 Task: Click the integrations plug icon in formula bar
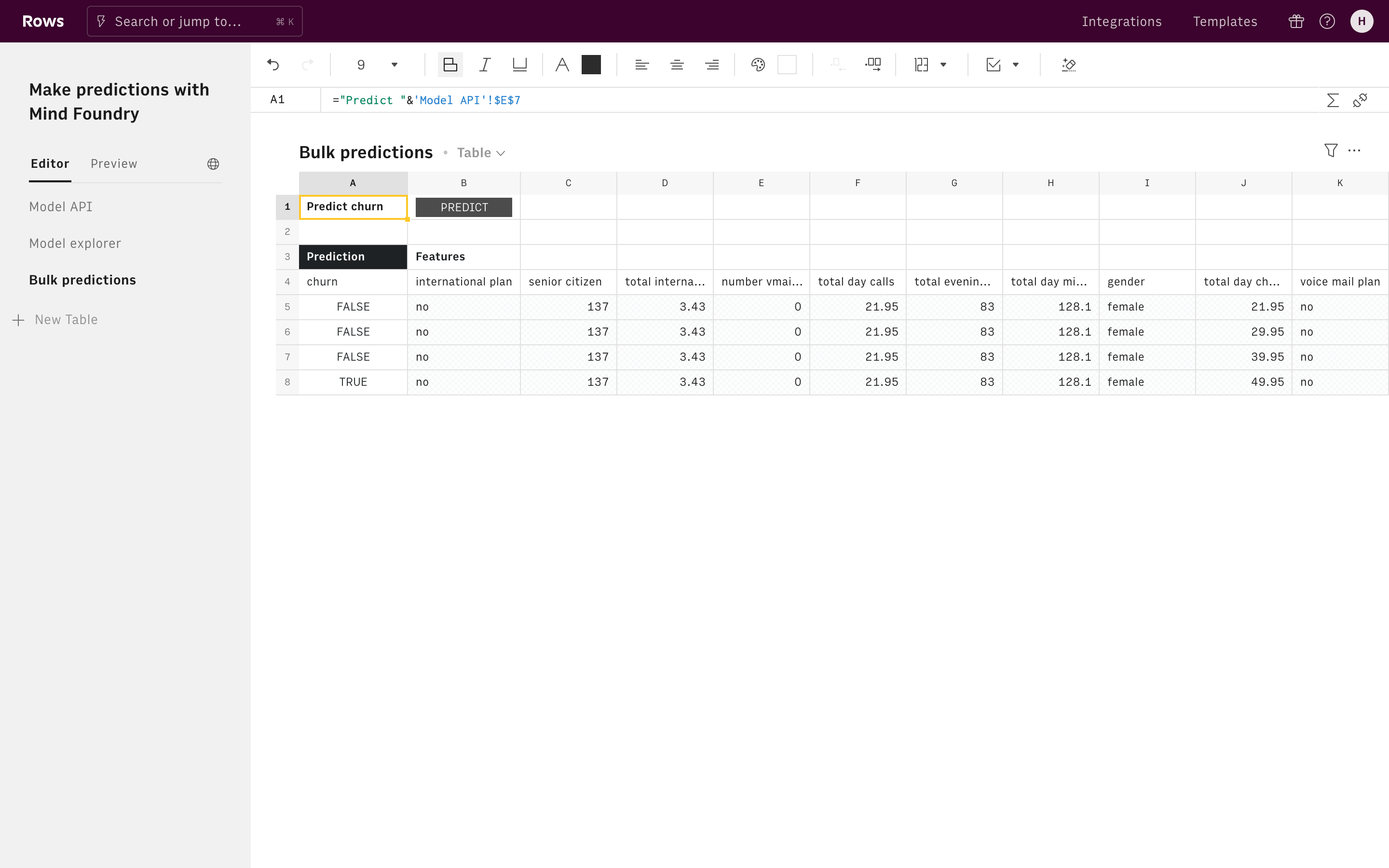pyautogui.click(x=1360, y=100)
